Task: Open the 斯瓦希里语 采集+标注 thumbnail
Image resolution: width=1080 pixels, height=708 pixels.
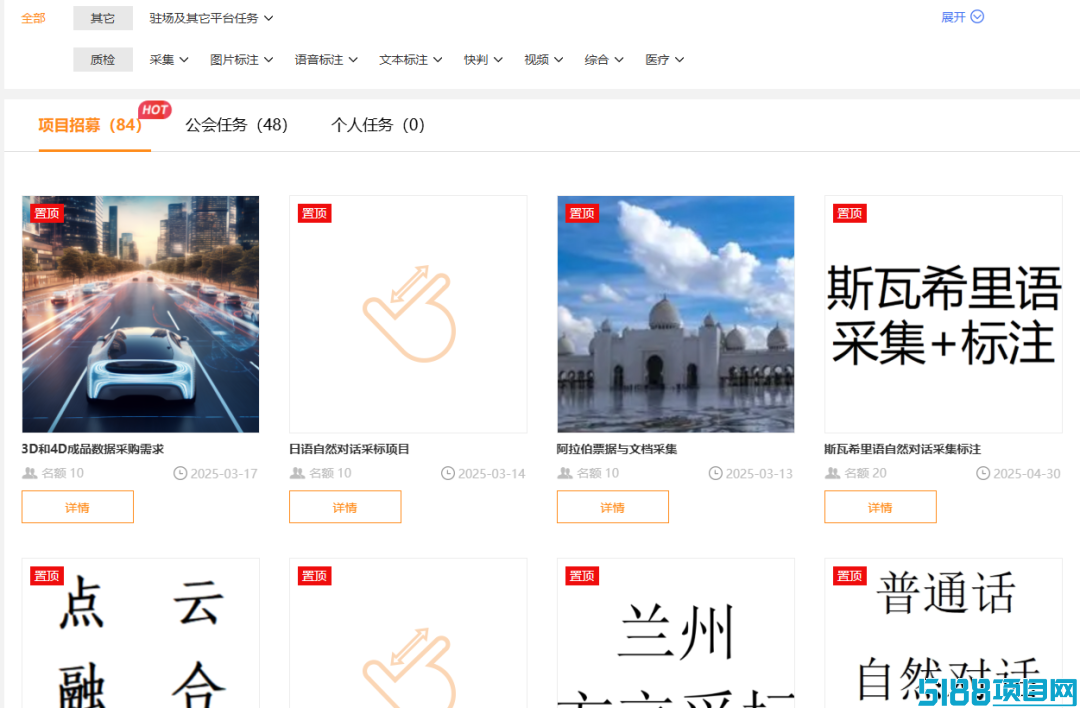Action: tap(944, 314)
